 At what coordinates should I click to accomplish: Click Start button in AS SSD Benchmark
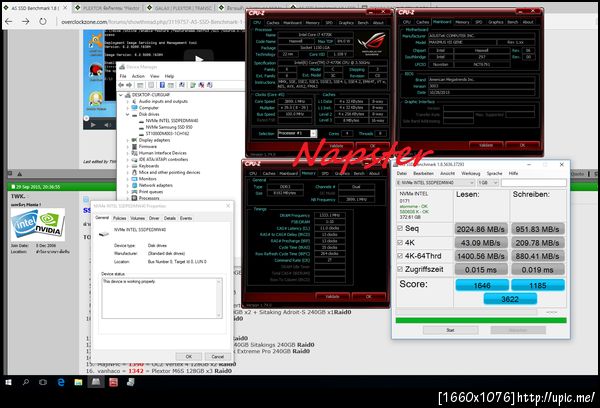450,330
